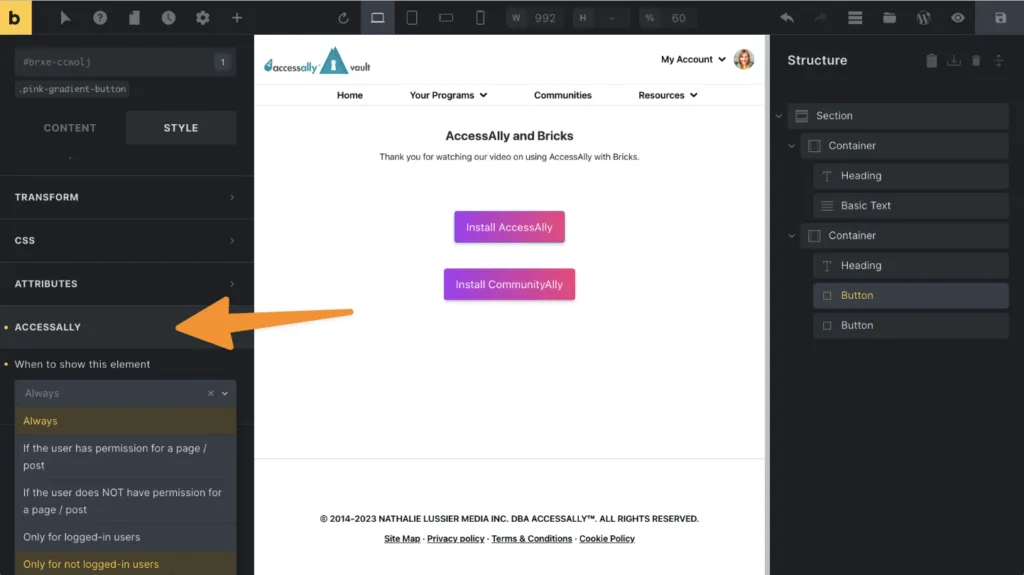Open the Terms & Conditions link

click(x=532, y=539)
